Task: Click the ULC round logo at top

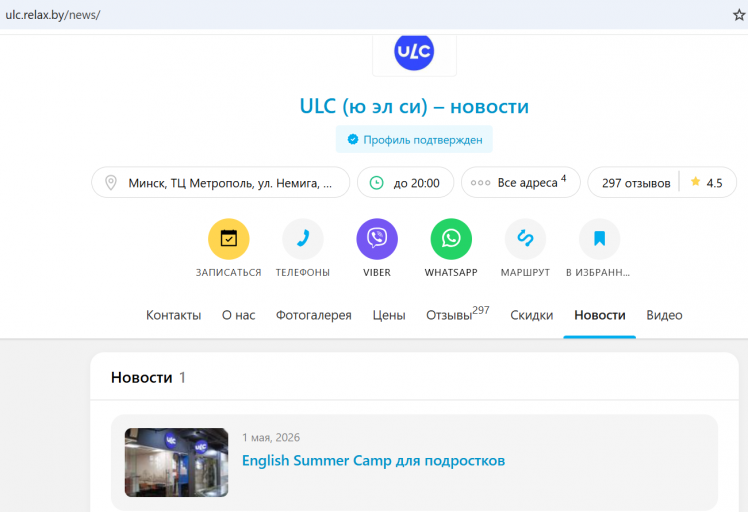Action: (414, 51)
